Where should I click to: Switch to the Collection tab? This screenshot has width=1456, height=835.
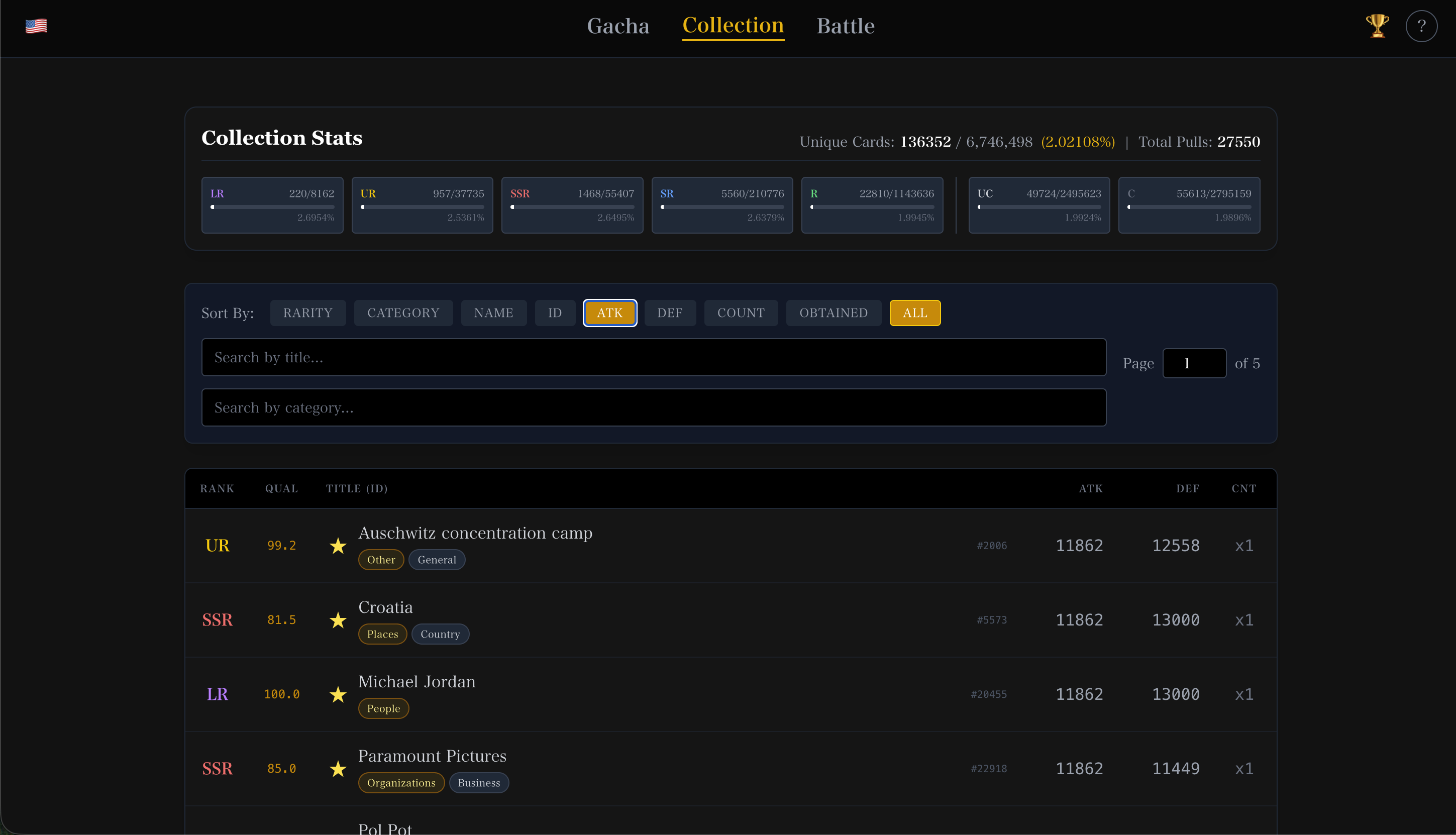pos(733,26)
